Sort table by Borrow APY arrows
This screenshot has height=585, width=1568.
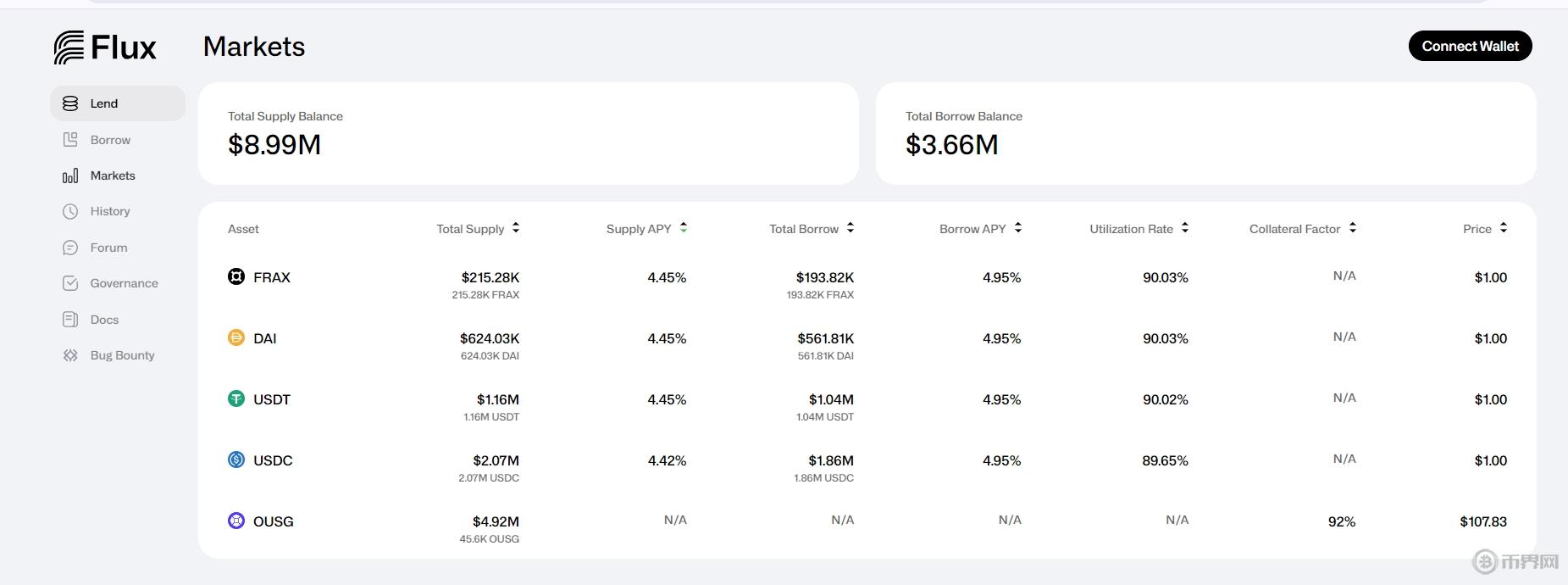click(1018, 228)
